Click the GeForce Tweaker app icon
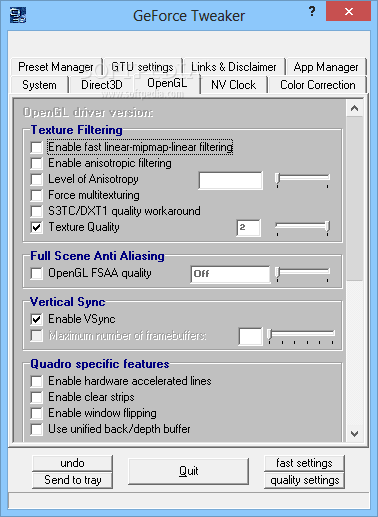The height and width of the screenshot is (517, 378). 18,15
